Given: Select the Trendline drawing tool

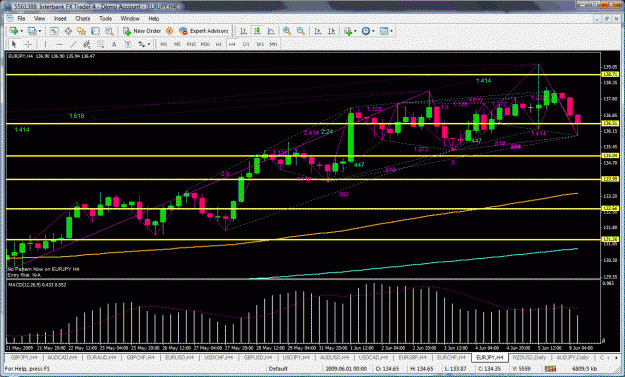Looking at the screenshot, I should coord(73,44).
